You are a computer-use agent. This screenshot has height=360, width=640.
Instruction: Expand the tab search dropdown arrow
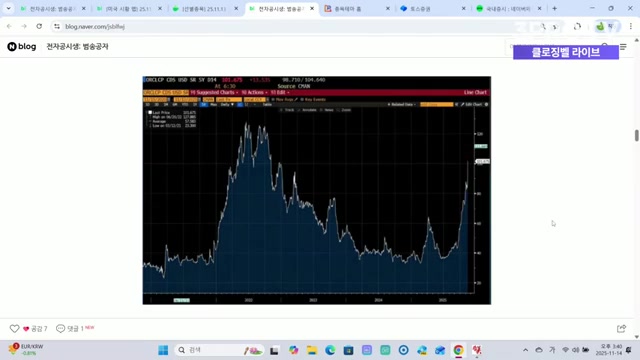(8, 8)
